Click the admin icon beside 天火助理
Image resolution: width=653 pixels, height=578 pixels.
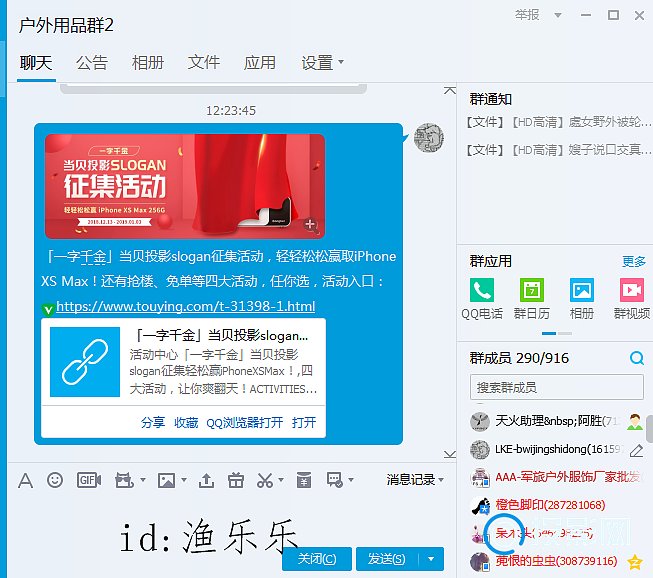point(635,422)
